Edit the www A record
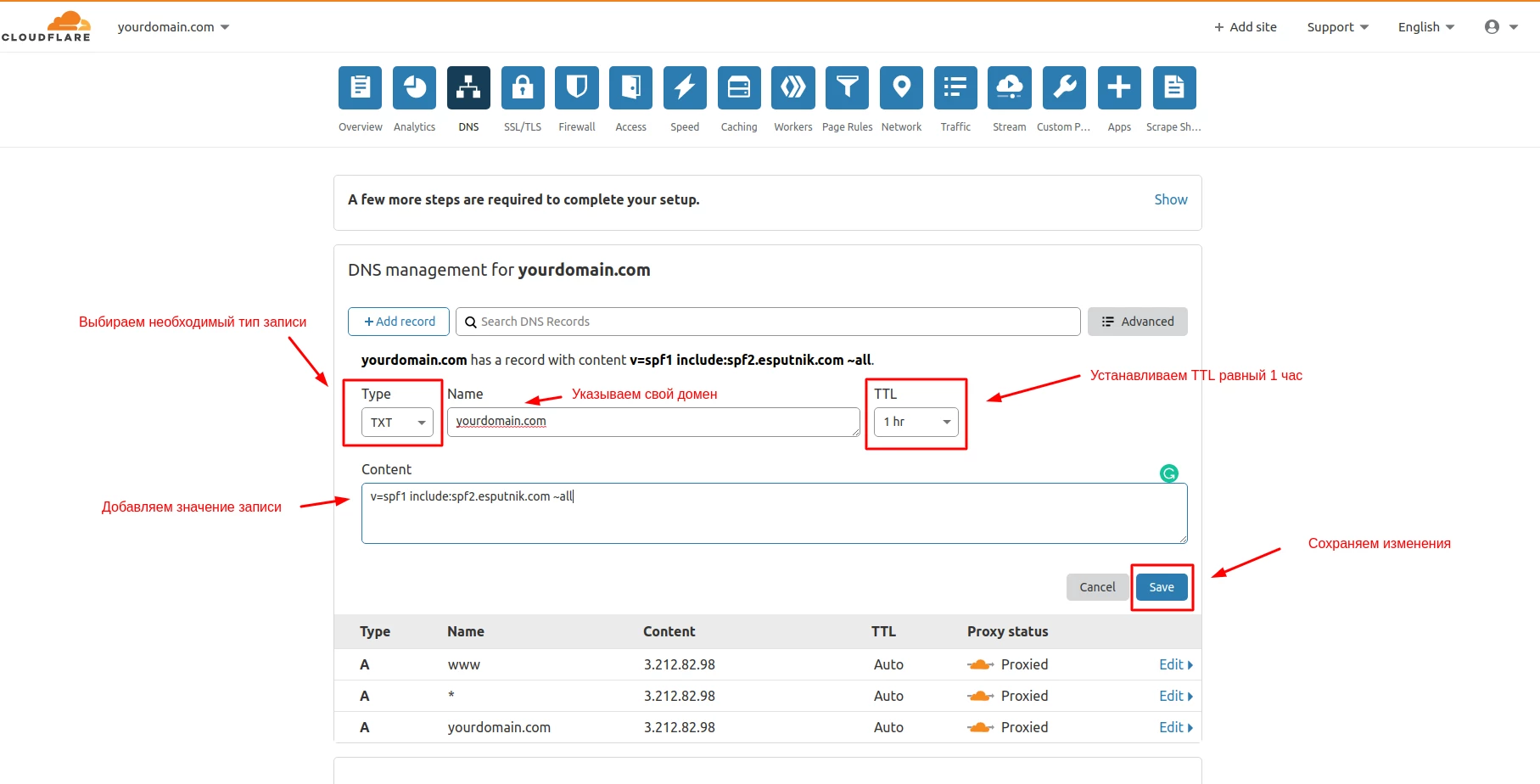This screenshot has width=1540, height=784. coord(1175,664)
